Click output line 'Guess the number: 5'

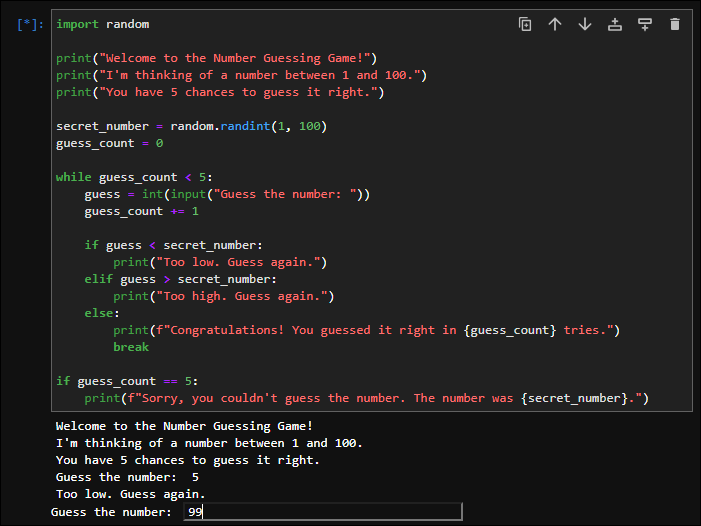click(127, 477)
